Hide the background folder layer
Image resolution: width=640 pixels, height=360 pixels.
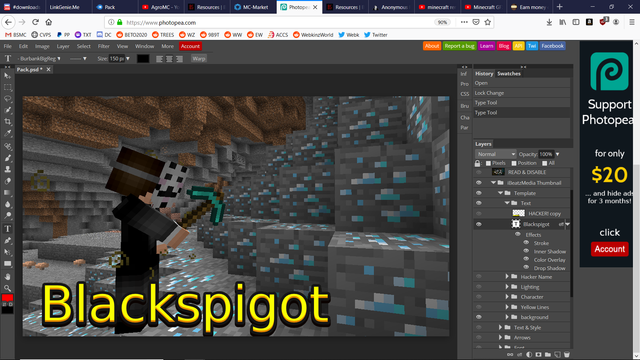coord(479,317)
